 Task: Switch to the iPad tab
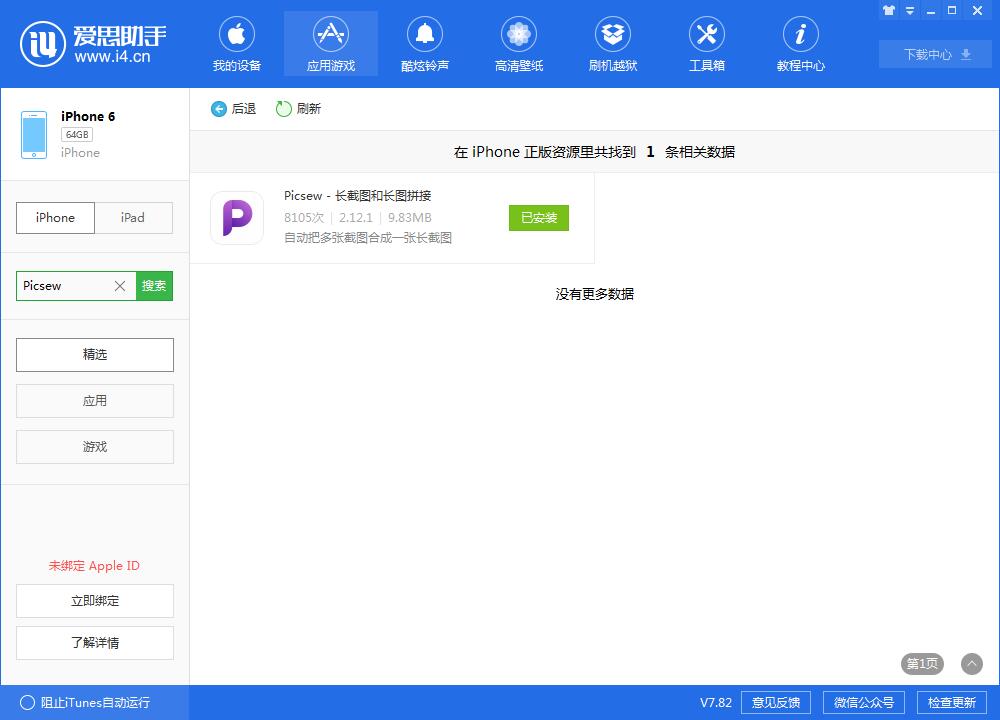pyautogui.click(x=133, y=217)
